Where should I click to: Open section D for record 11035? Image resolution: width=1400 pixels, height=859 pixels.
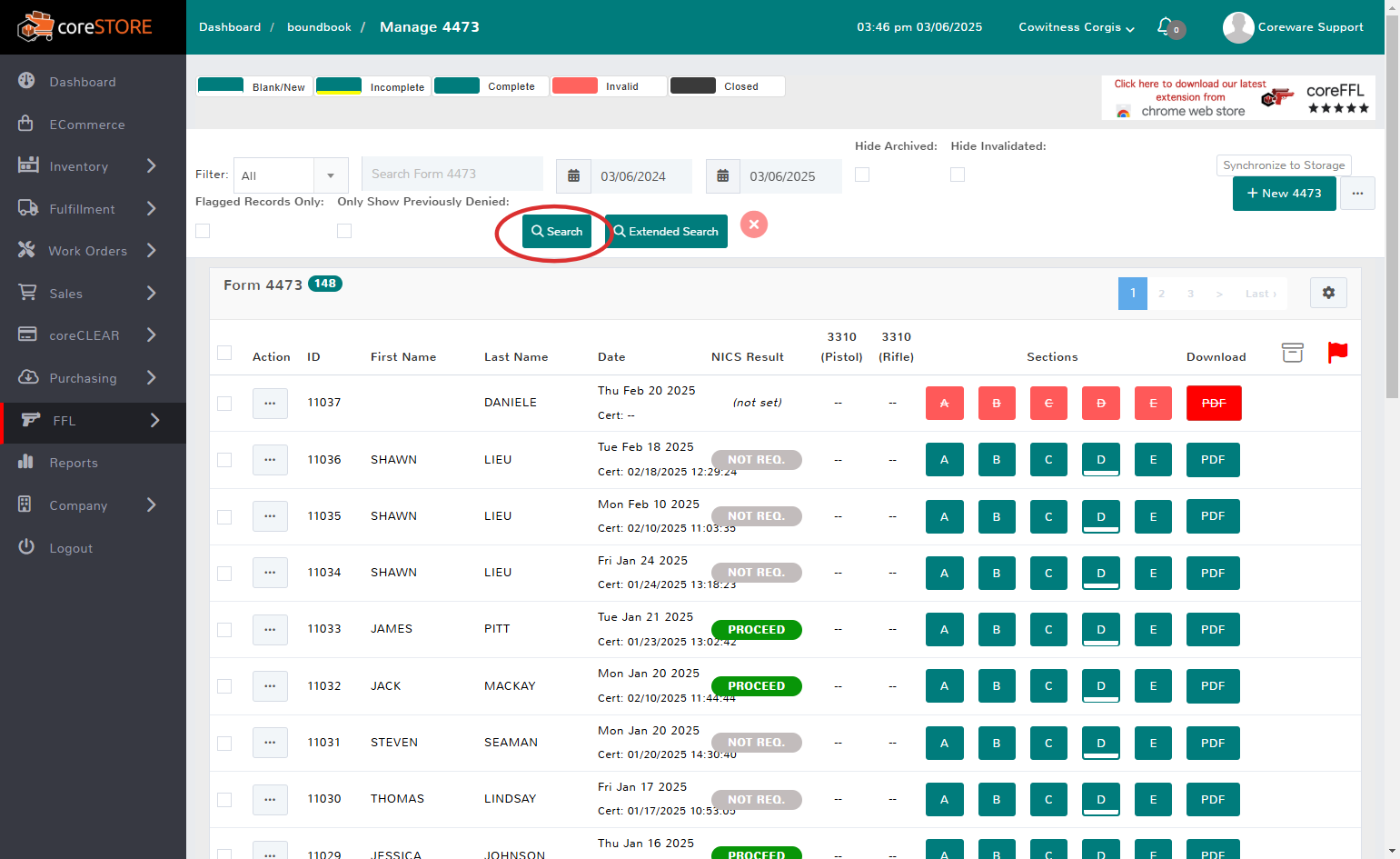pyautogui.click(x=1101, y=516)
